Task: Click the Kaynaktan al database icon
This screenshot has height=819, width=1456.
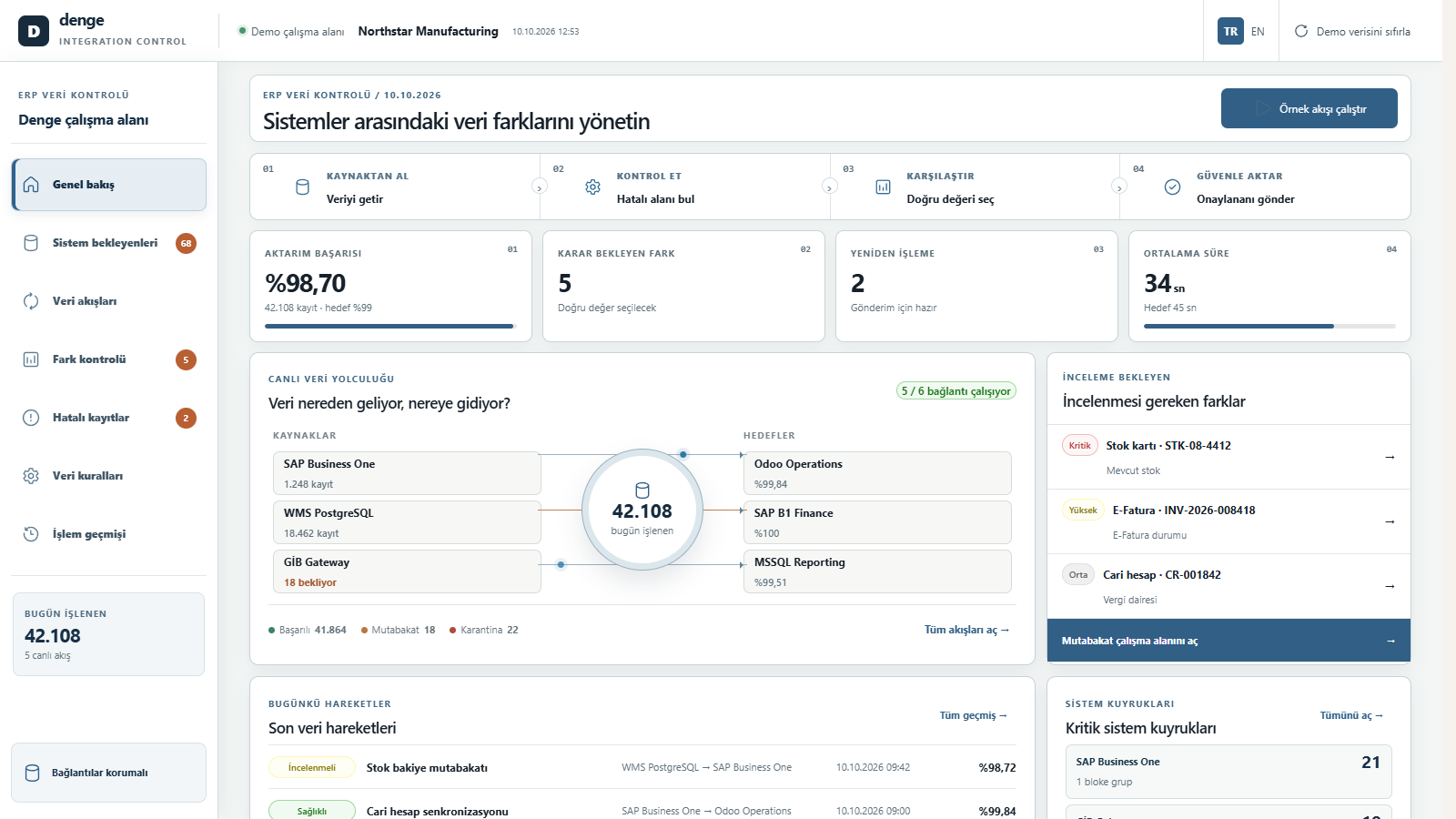Action: (303, 187)
